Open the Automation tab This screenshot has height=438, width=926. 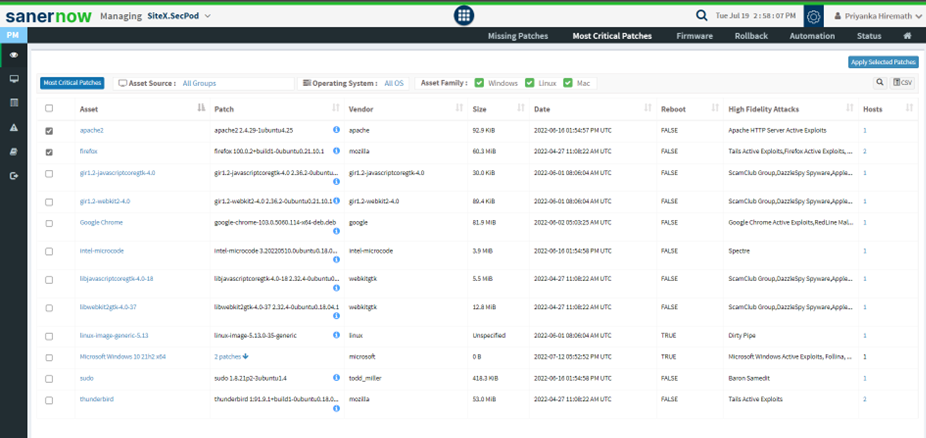point(812,36)
